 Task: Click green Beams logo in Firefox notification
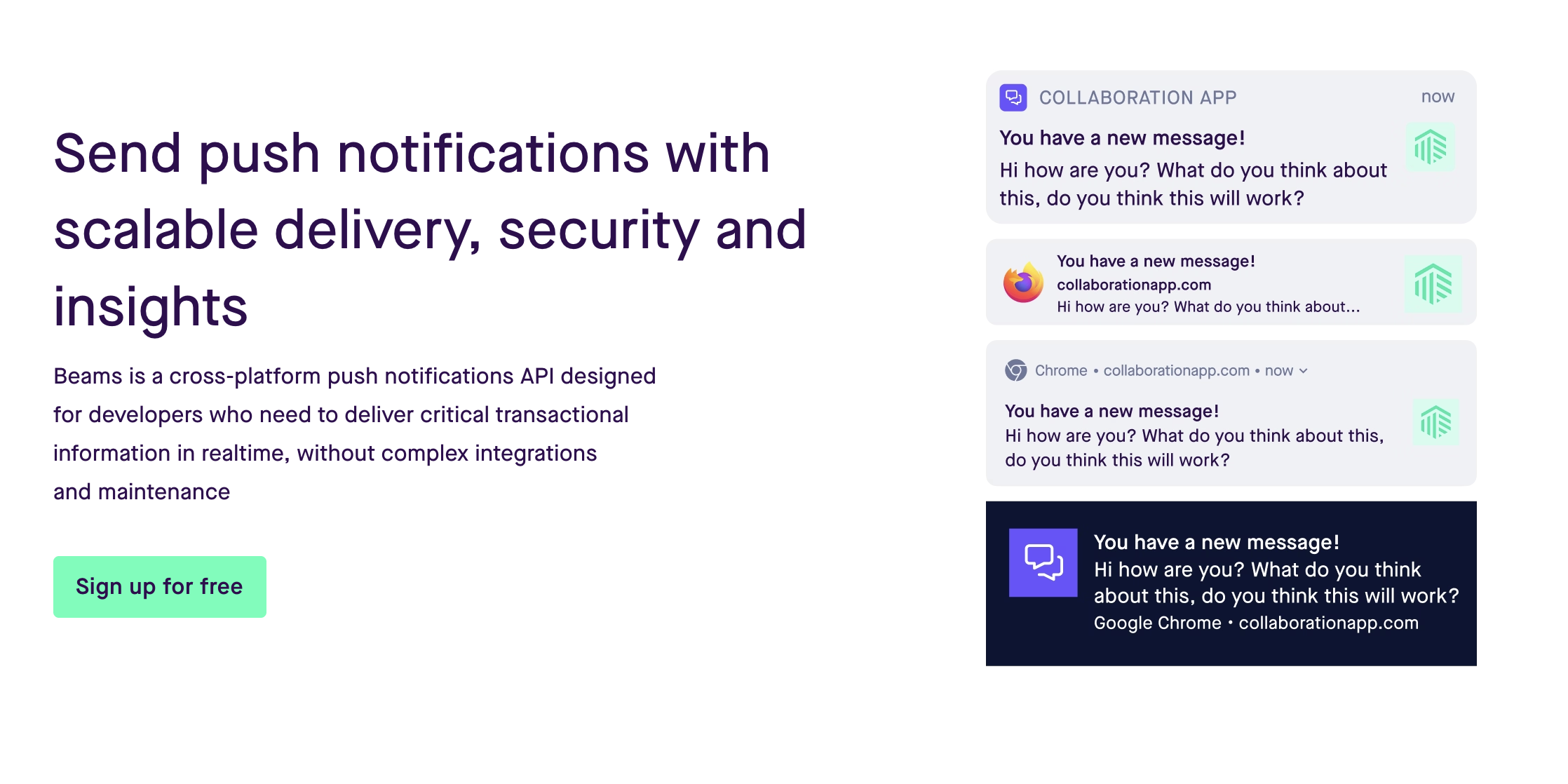[1433, 283]
